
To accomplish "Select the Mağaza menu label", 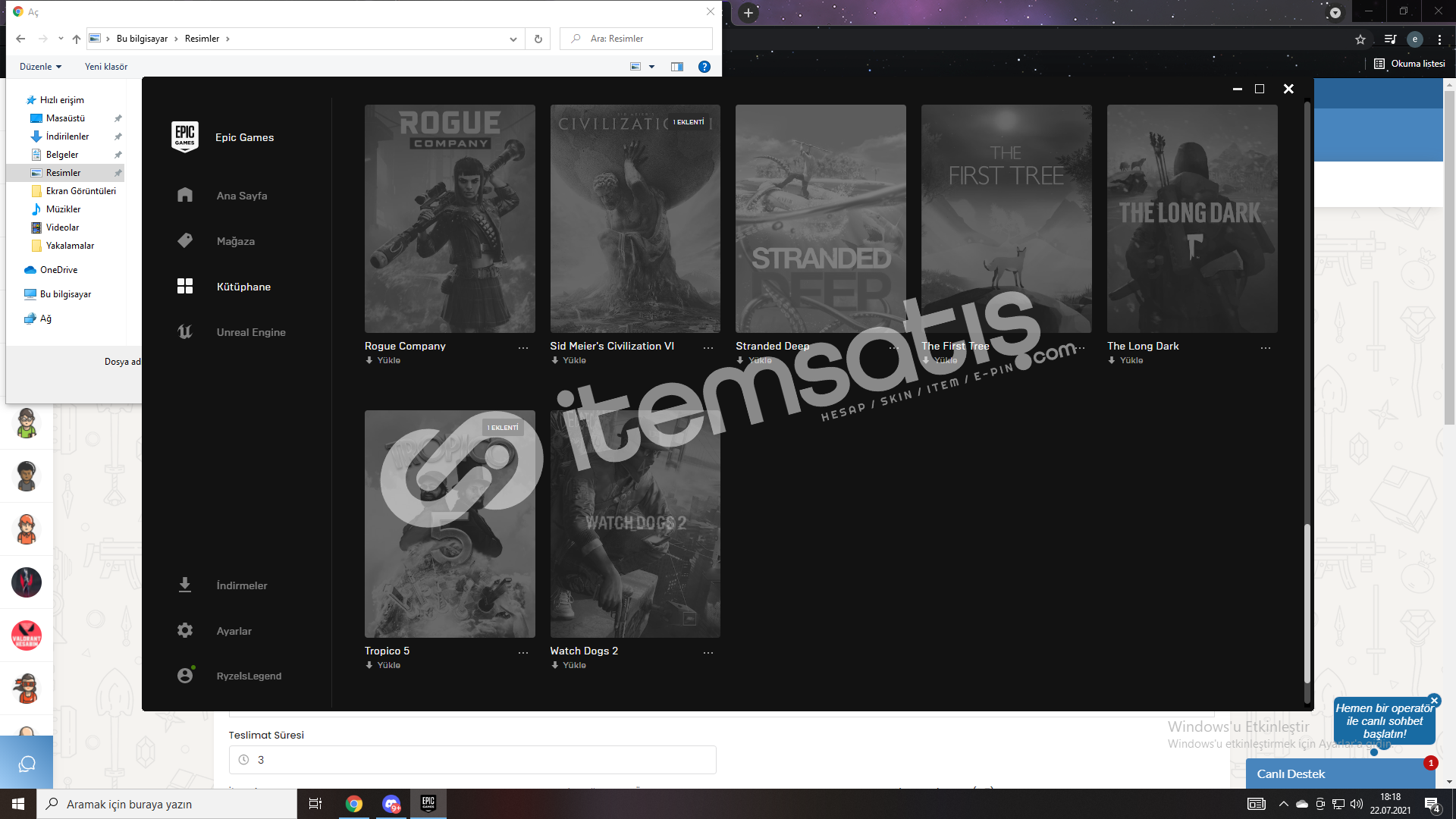I will click(236, 241).
